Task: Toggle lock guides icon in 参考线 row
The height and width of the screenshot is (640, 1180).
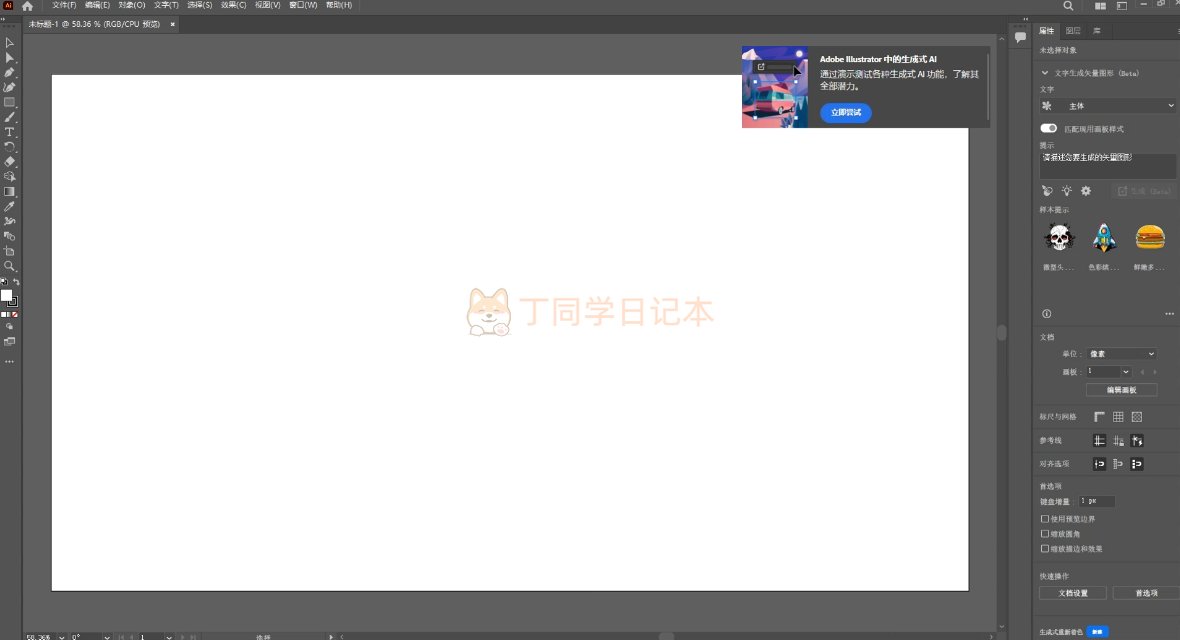Action: point(1118,440)
